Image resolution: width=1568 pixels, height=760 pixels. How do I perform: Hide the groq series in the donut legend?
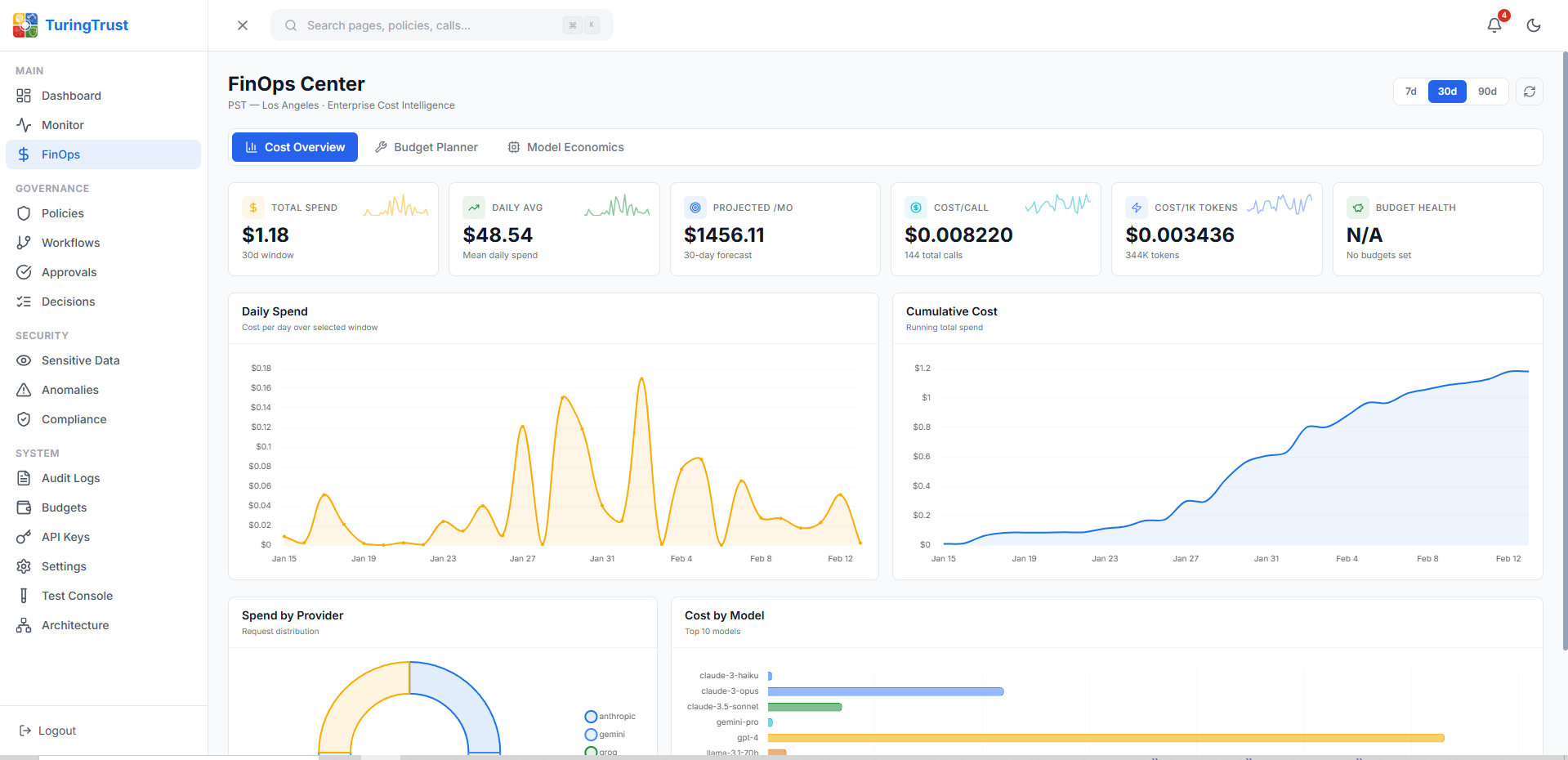pos(603,751)
